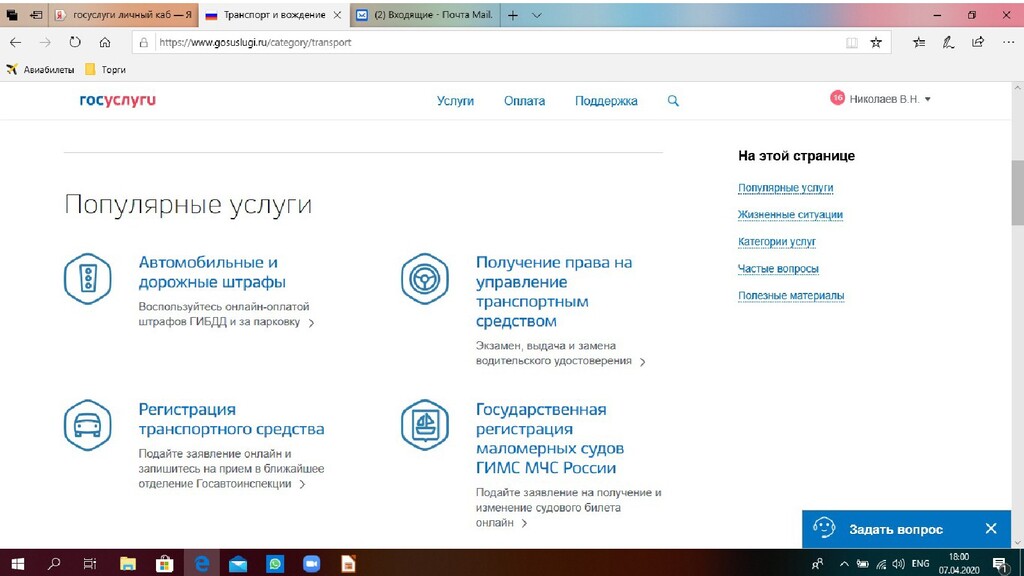This screenshot has height=576, width=1024.
Task: Click the red notifications badge with 16
Action: coord(837,98)
